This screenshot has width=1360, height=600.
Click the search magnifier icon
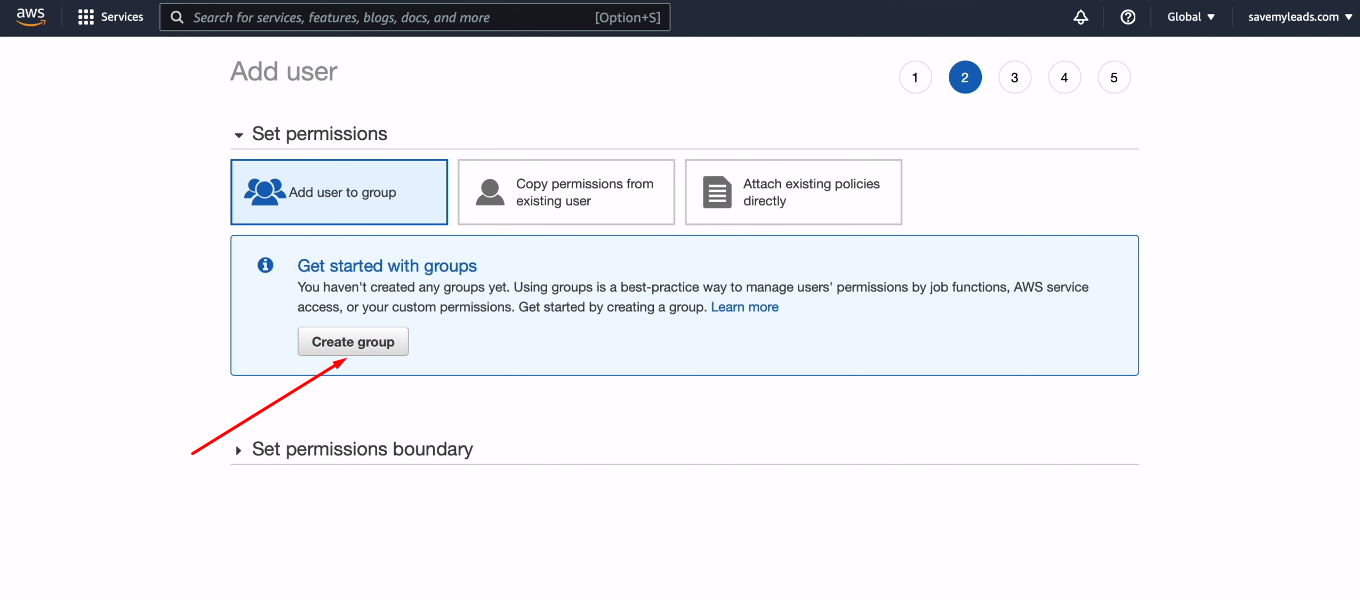tap(177, 17)
